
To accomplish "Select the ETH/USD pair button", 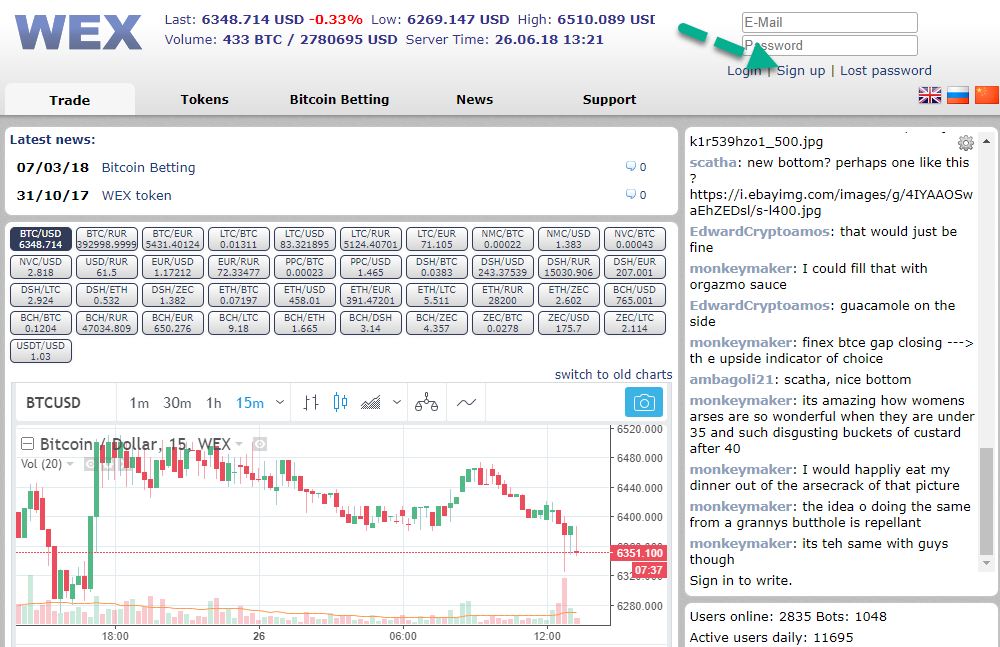I will click(305, 295).
